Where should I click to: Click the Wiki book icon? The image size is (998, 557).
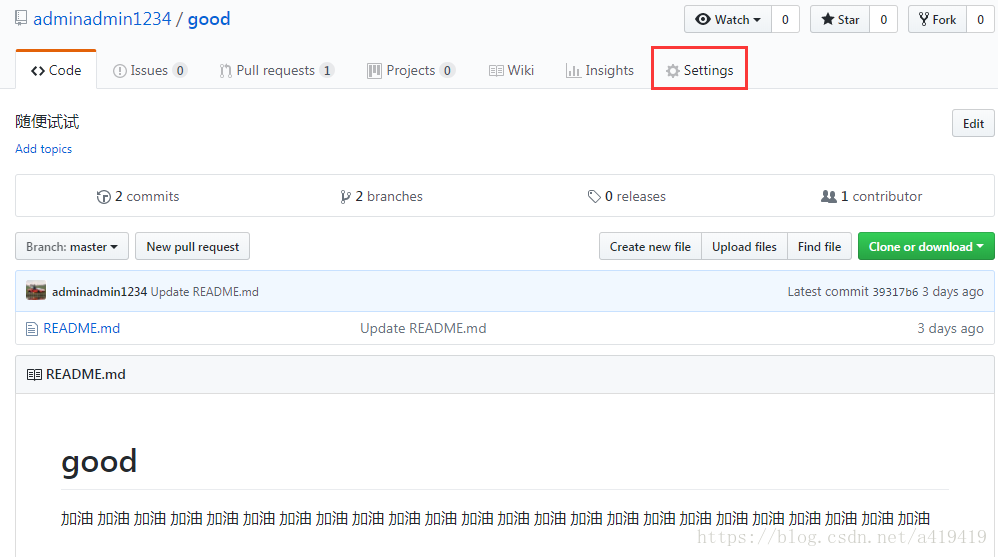click(496, 71)
